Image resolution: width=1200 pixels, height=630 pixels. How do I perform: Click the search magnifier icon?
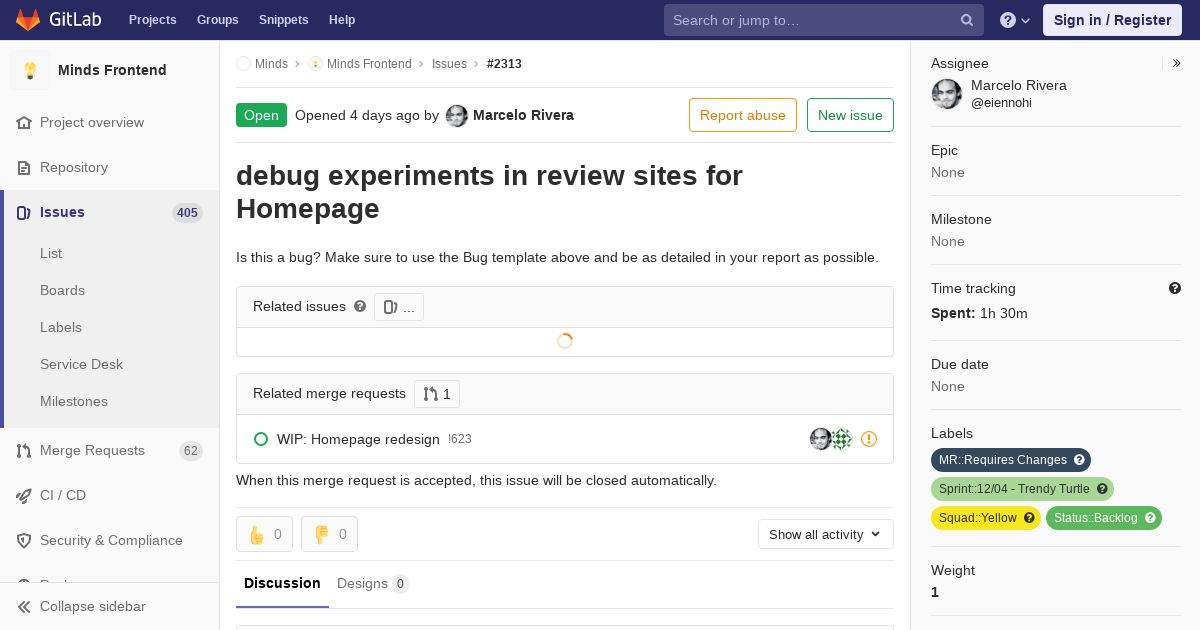967,20
